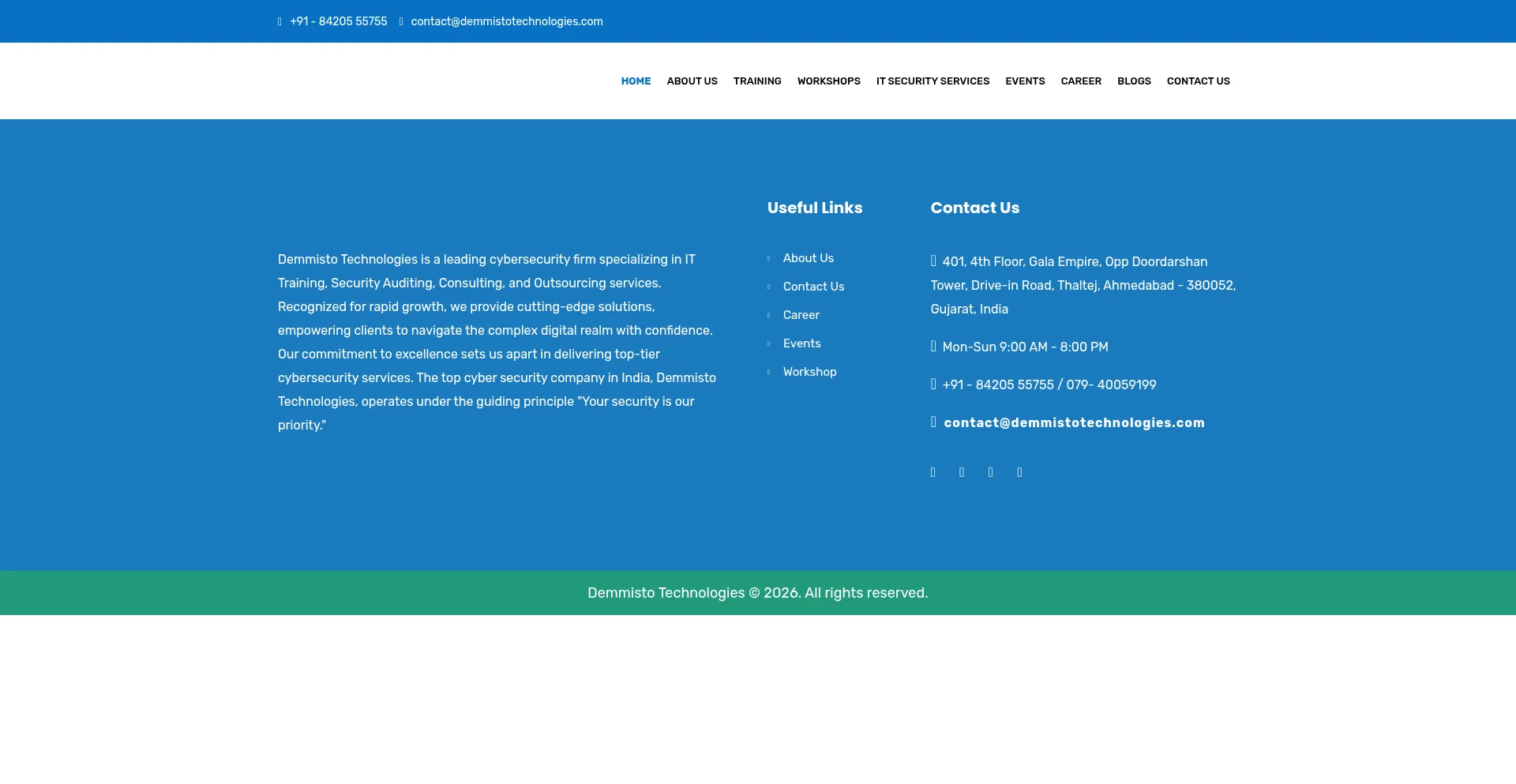1516x784 pixels.
Task: Visit BLOGS from the navbar
Action: [1134, 81]
